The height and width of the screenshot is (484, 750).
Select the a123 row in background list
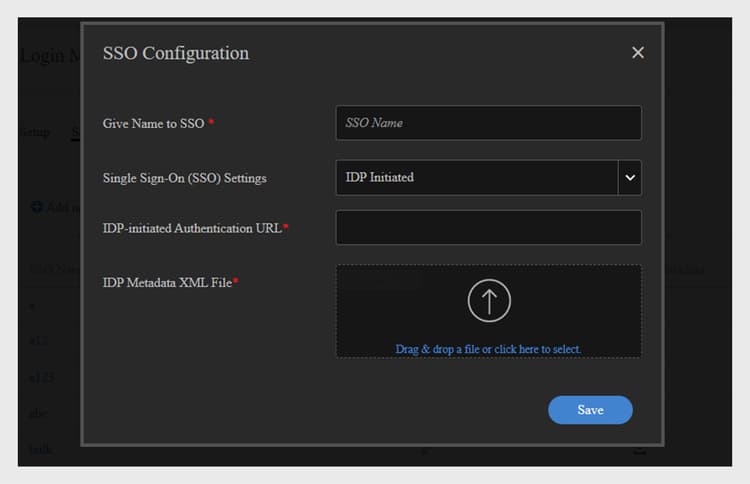[x=38, y=377]
